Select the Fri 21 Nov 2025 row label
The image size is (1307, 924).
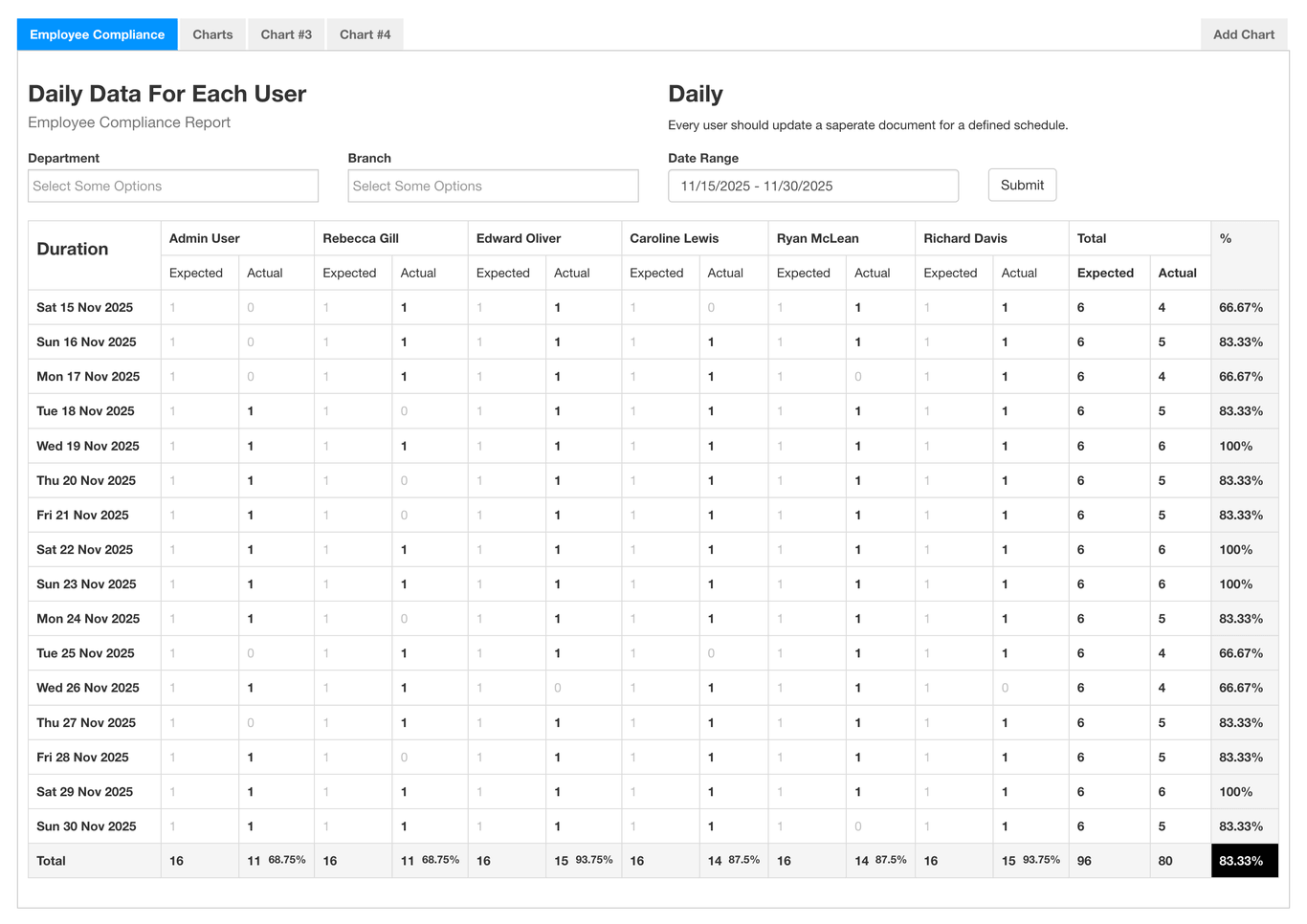(x=82, y=515)
